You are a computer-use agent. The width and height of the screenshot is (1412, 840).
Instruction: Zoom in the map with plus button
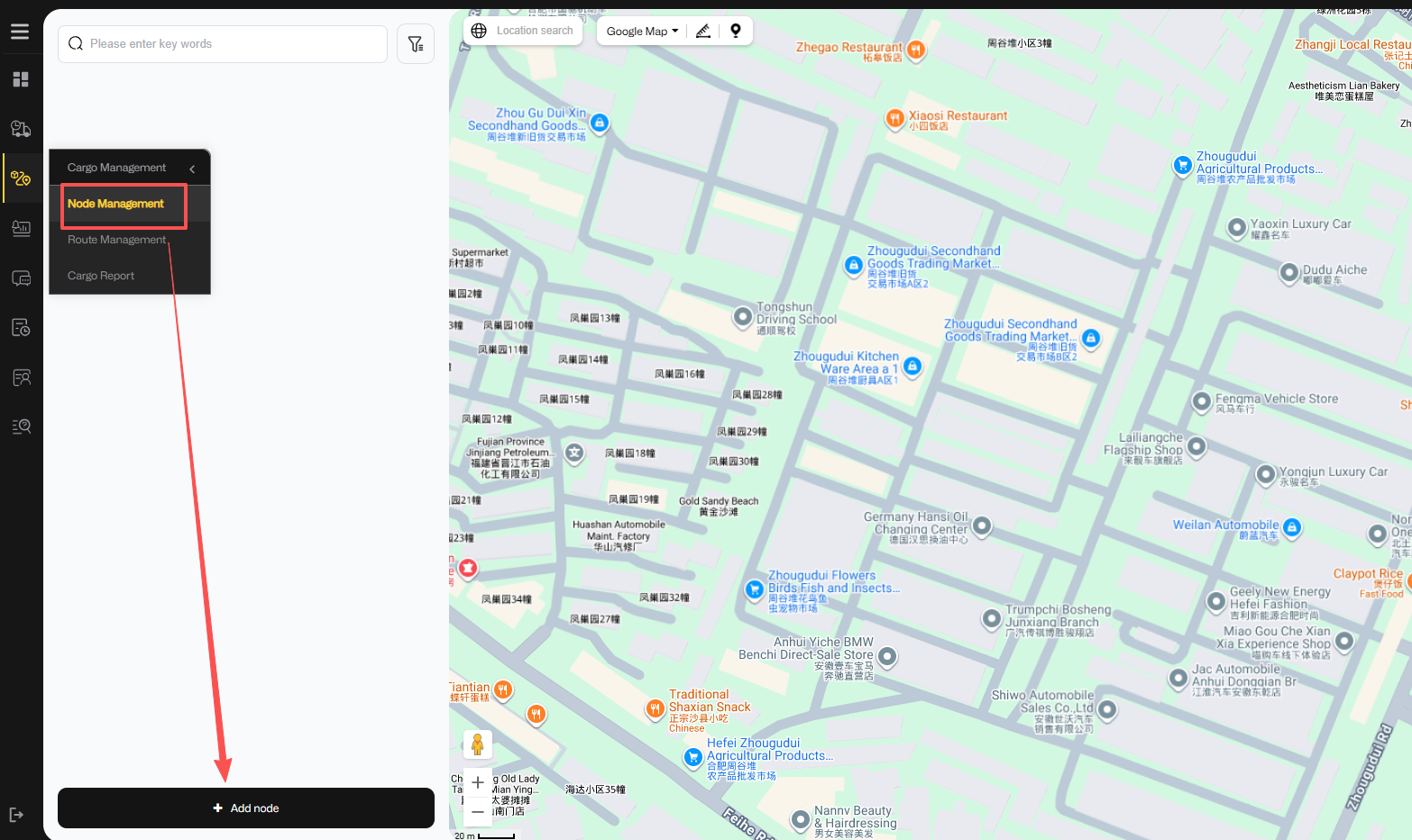pos(478,782)
